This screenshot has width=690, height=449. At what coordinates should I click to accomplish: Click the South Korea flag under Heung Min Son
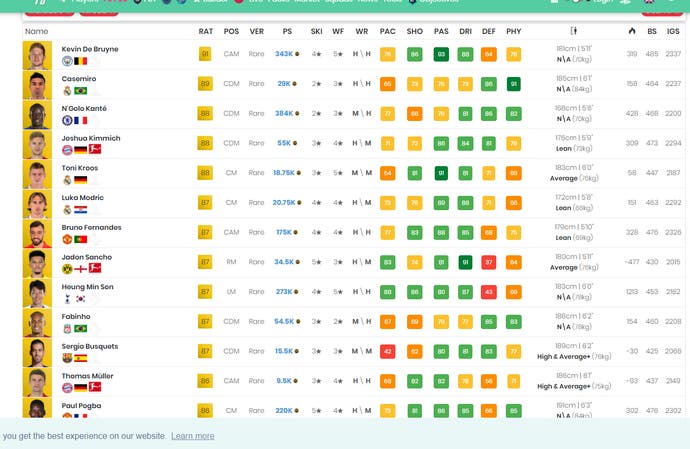[81, 299]
